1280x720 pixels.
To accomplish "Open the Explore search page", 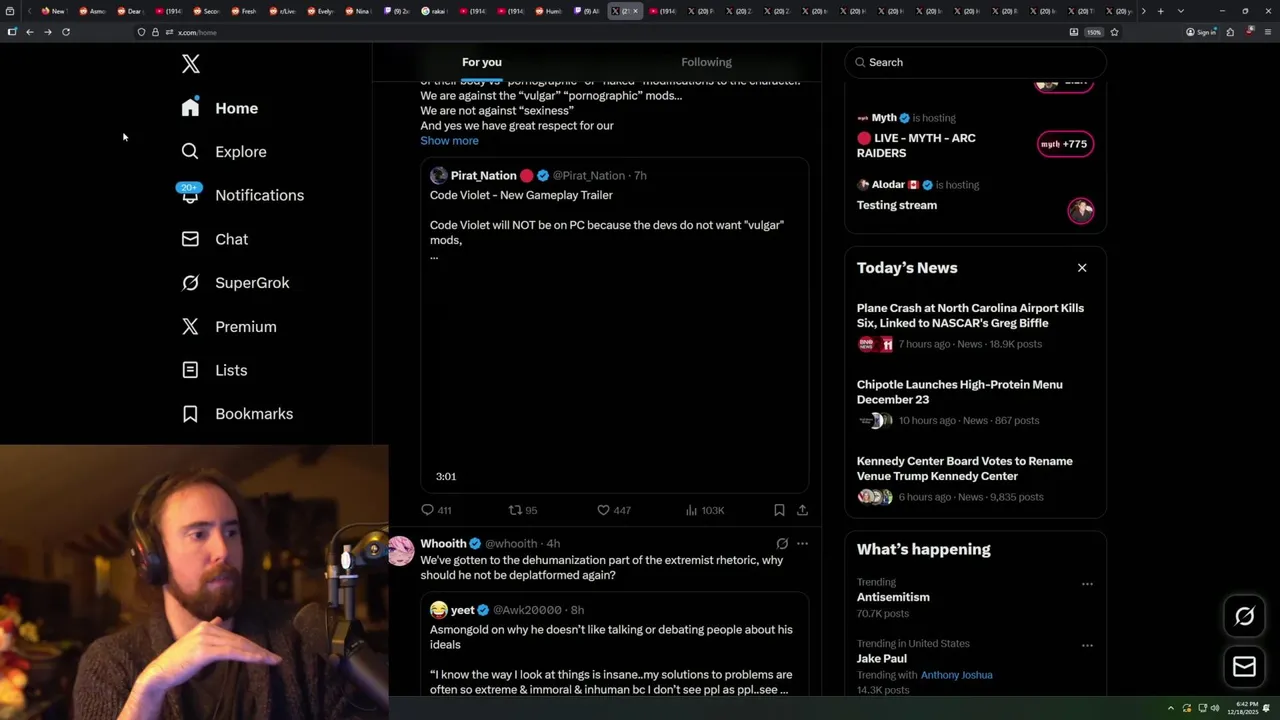I will pos(224,152).
